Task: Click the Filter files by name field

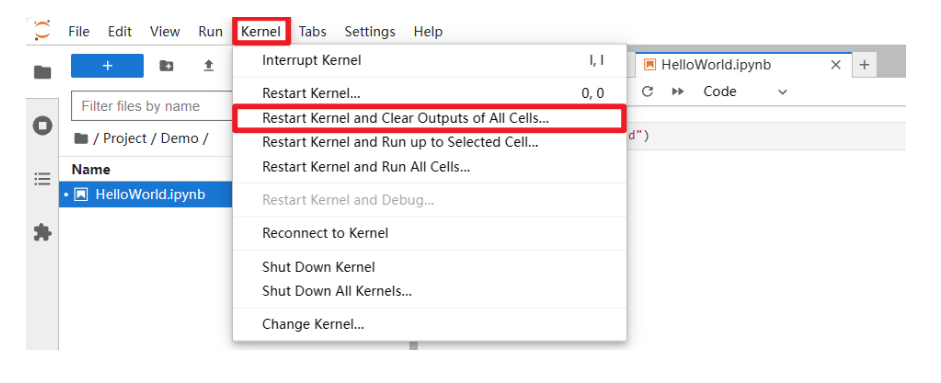Action: [x=152, y=106]
